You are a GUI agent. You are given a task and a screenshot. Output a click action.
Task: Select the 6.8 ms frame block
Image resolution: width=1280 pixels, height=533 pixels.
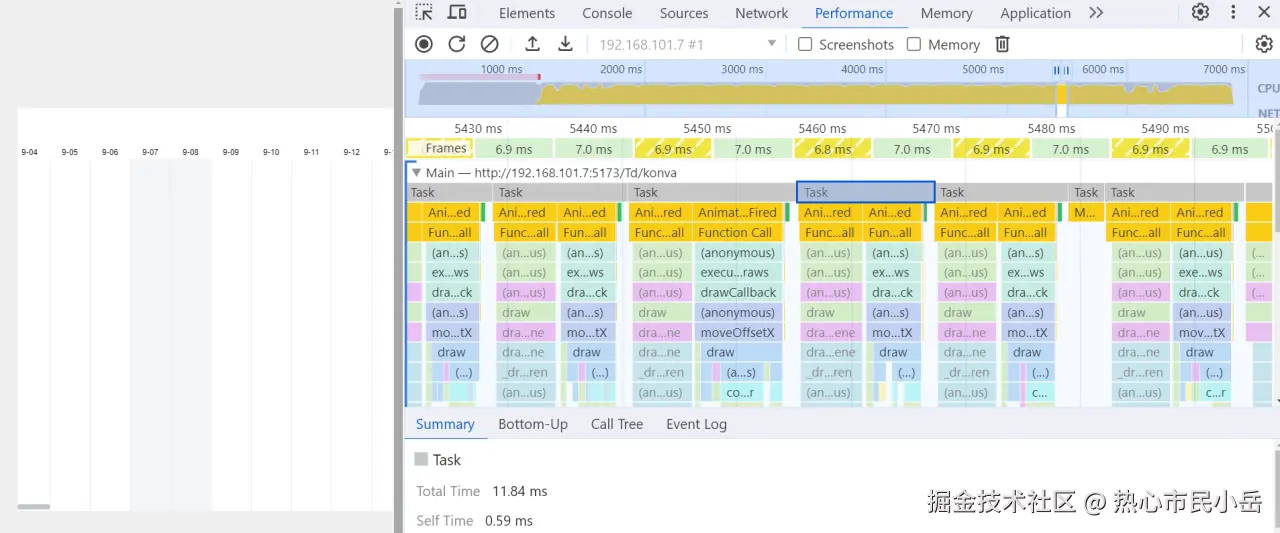[x=832, y=149]
